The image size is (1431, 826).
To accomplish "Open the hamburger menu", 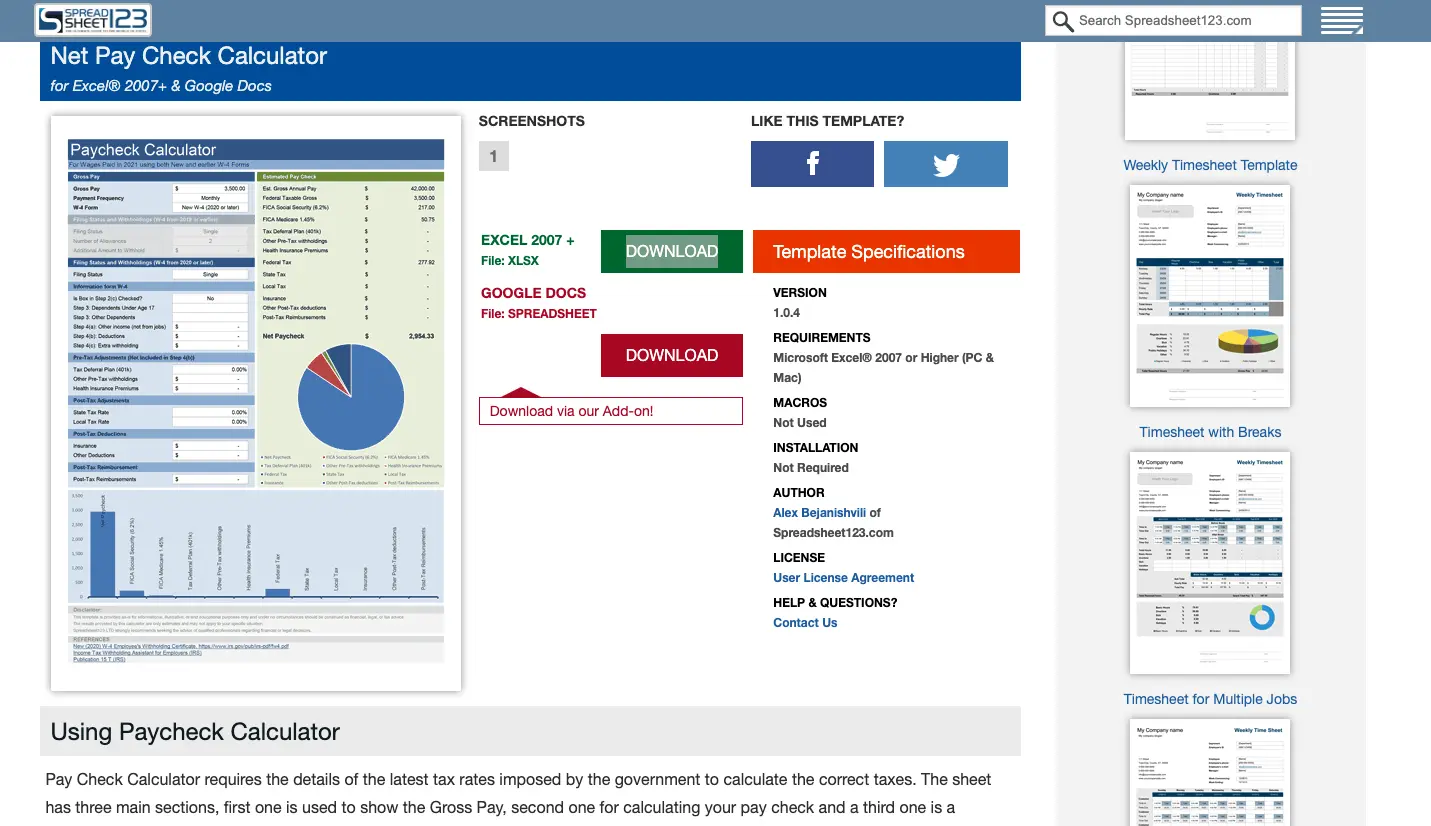I will point(1342,19).
